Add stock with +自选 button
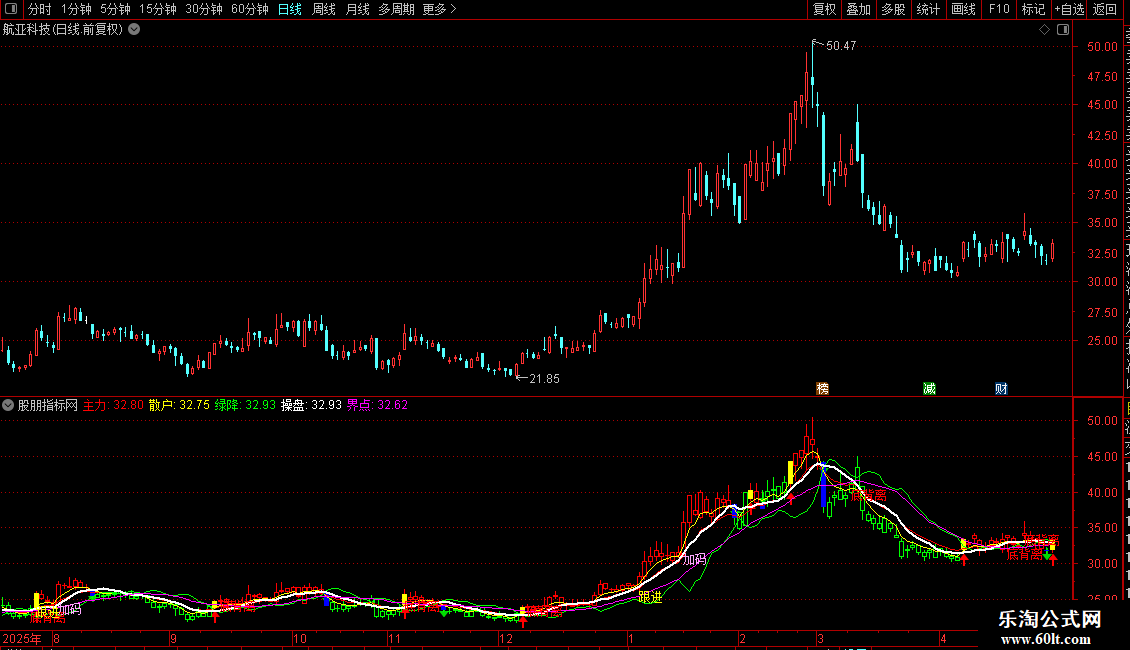This screenshot has width=1130, height=650. click(1069, 9)
